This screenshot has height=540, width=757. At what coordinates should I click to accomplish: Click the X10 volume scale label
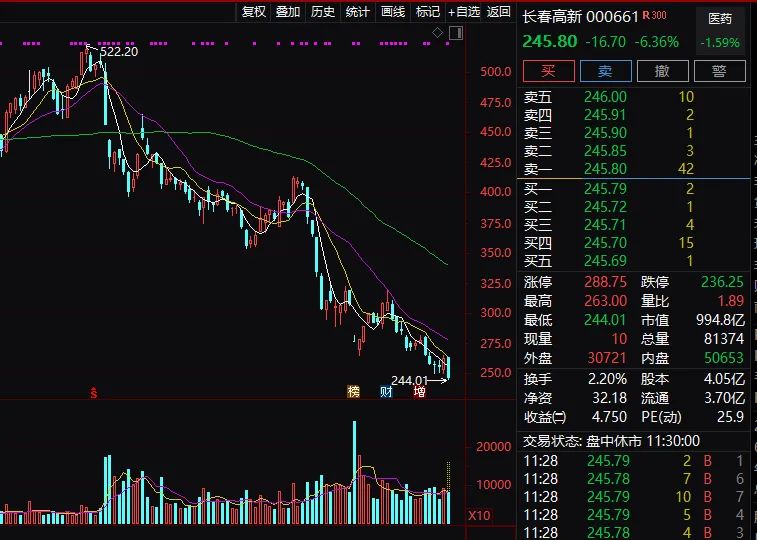pos(479,516)
